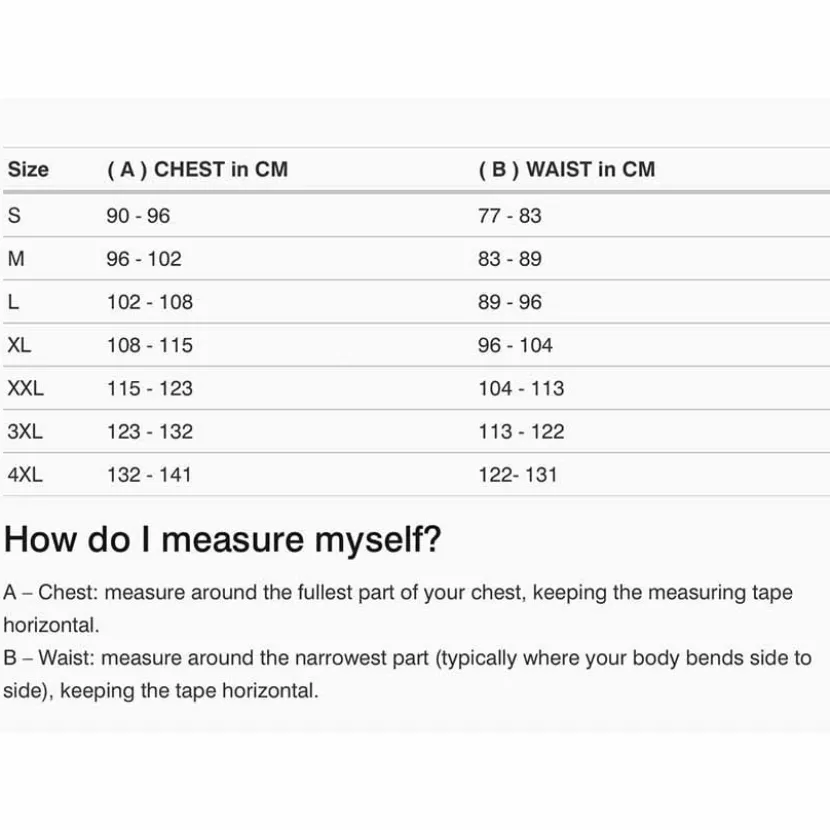This screenshot has height=830, width=830.
Task: Click the (B) WAIST in CM header
Action: 567,169
